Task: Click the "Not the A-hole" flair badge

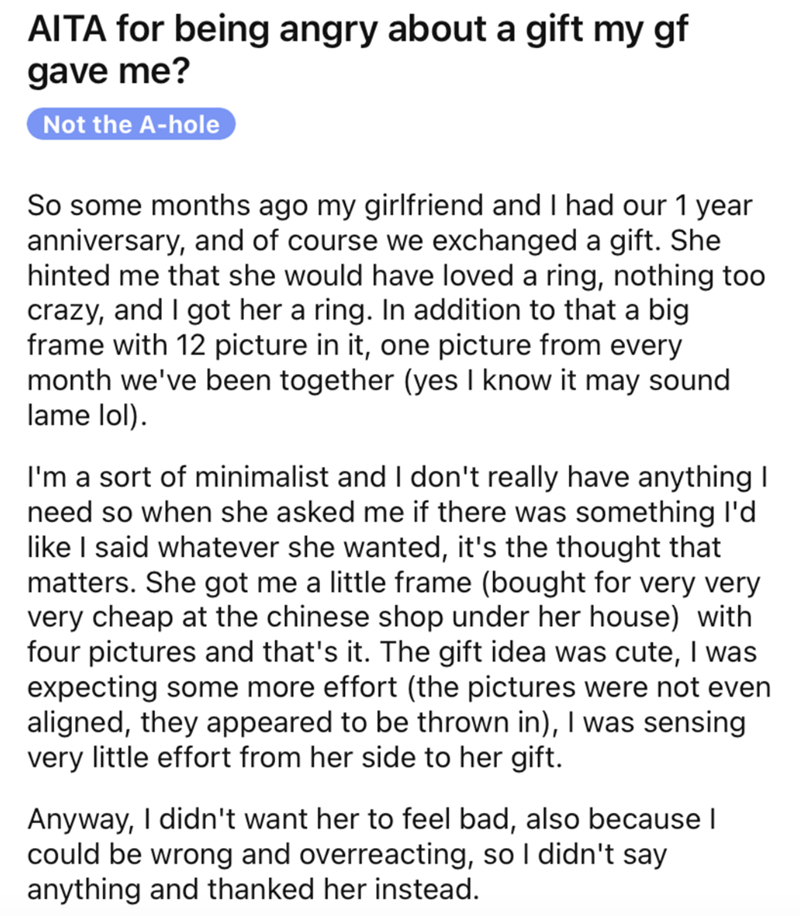Action: click(x=131, y=125)
